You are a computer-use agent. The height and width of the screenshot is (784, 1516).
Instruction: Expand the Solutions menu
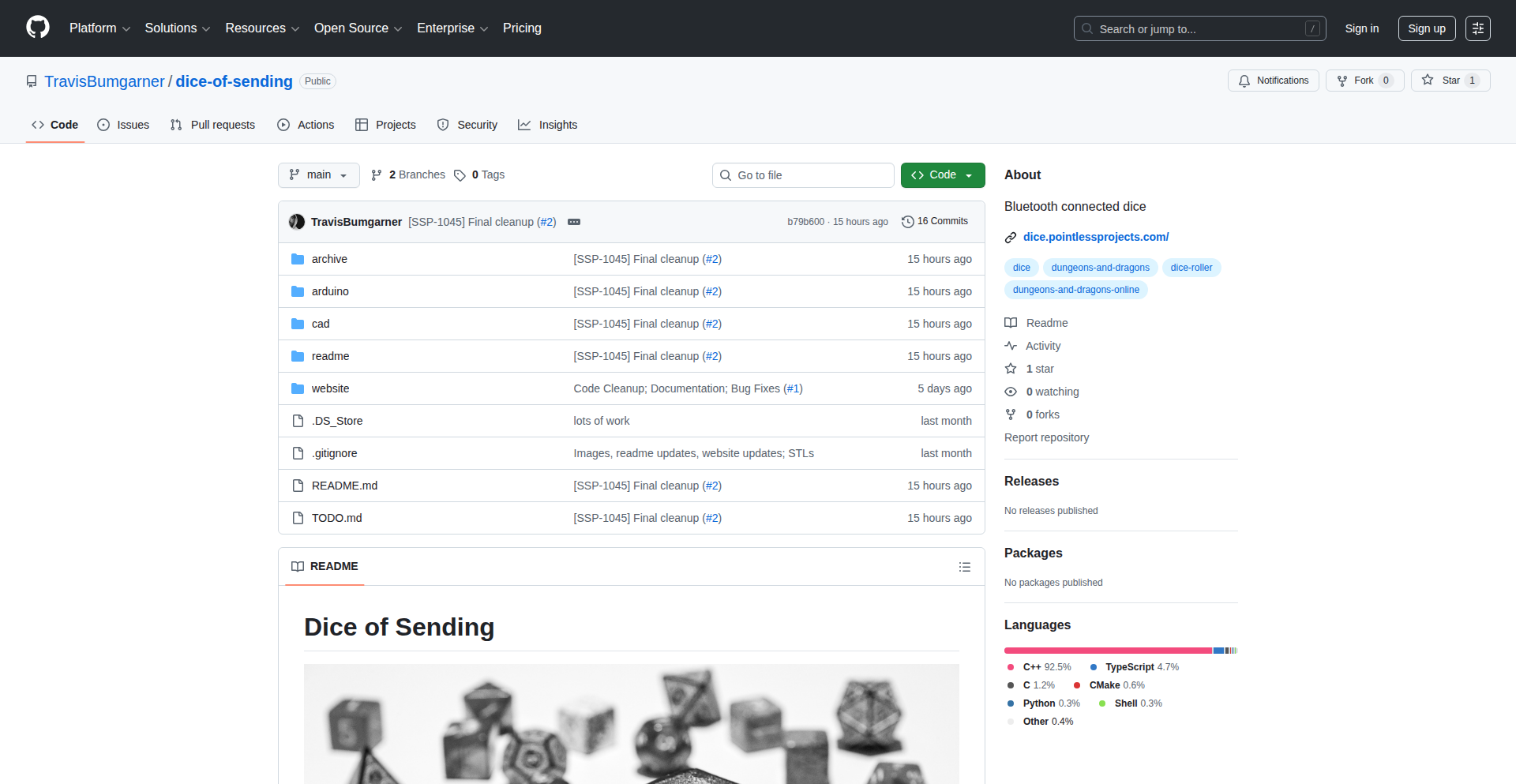pos(177,28)
